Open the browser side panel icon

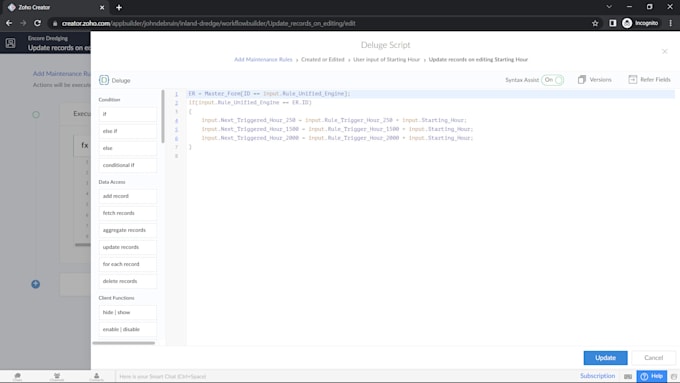(x=612, y=23)
